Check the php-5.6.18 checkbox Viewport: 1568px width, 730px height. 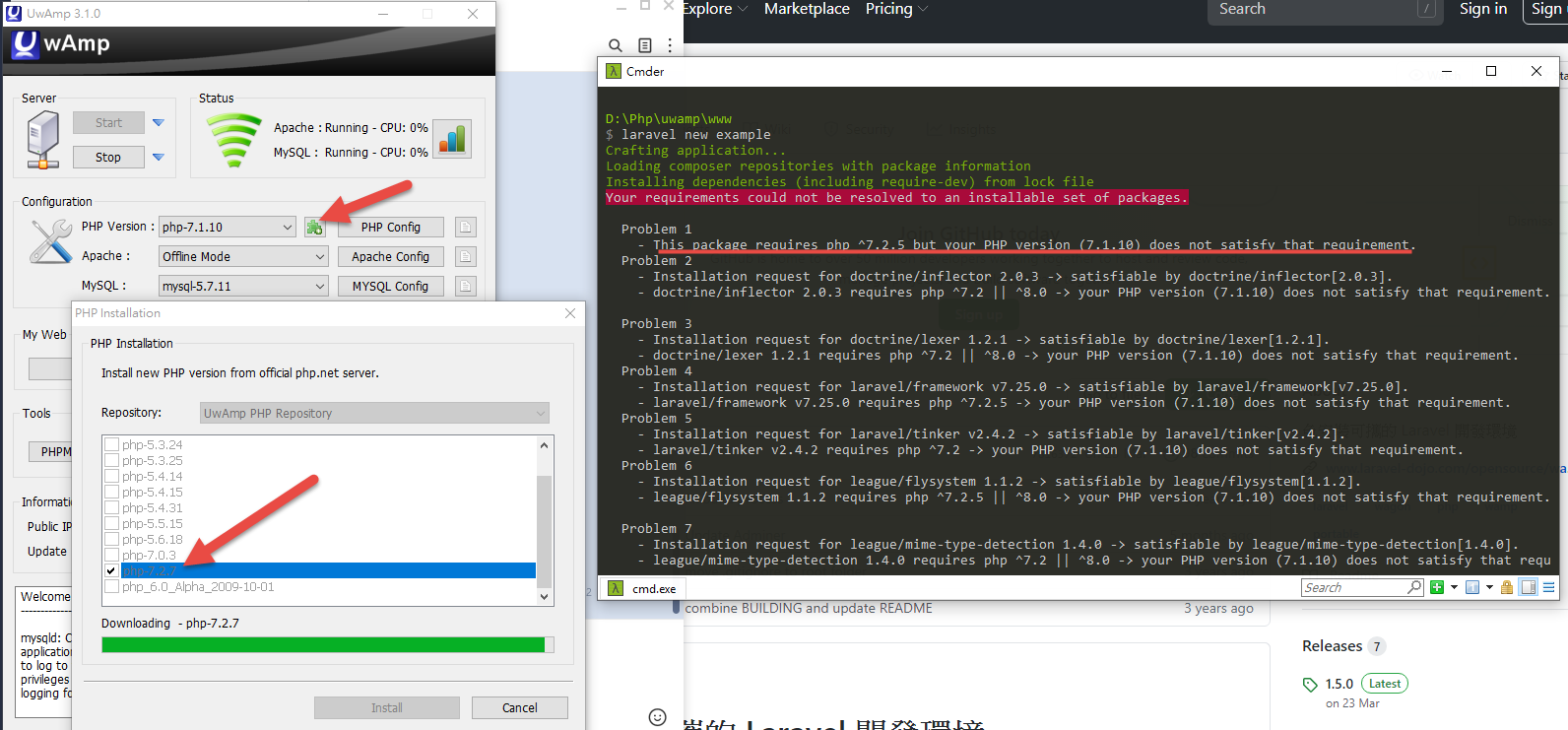coord(112,540)
